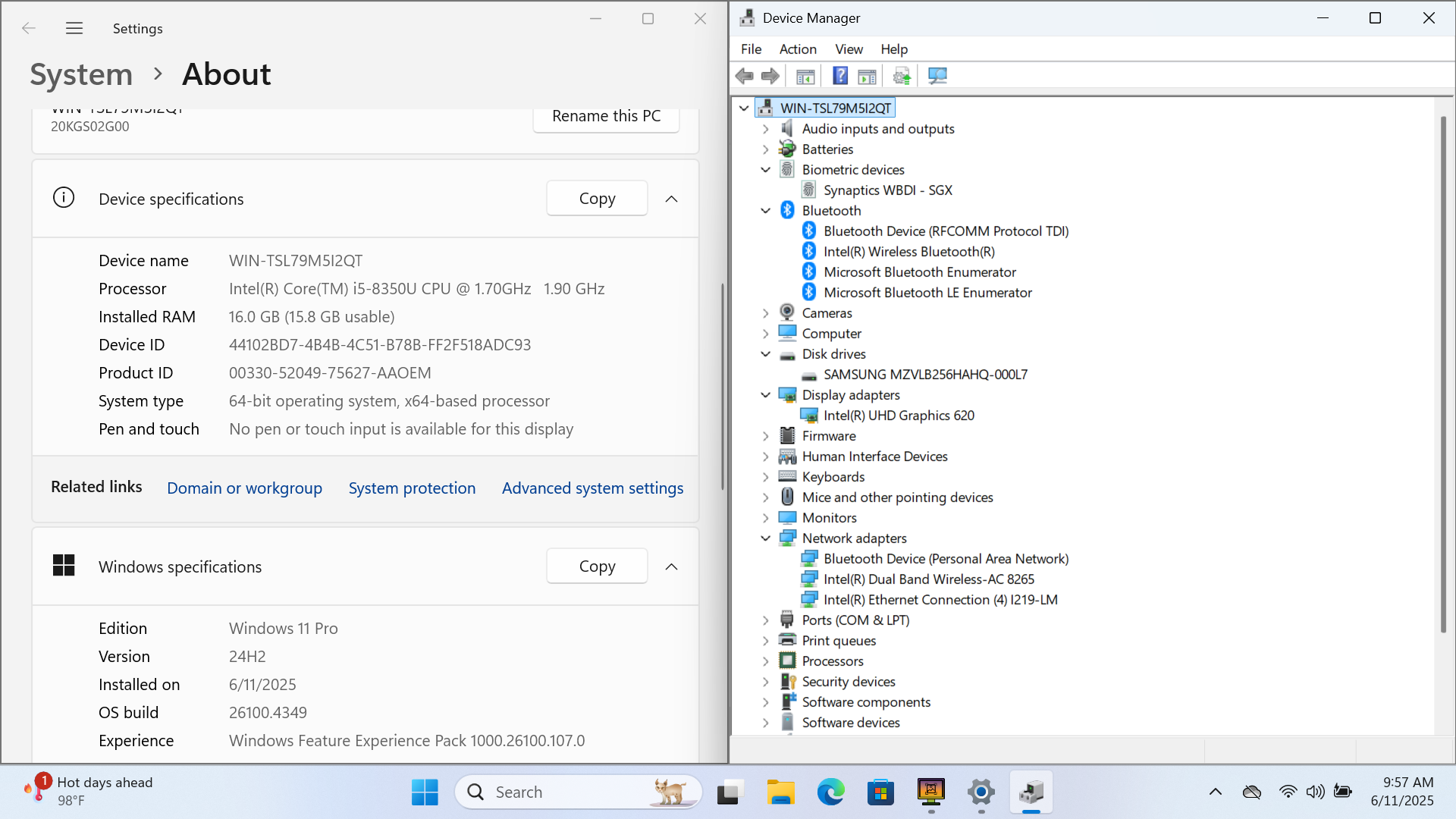Open File Explorer from the taskbar
The width and height of the screenshot is (1456, 819).
tap(780, 792)
